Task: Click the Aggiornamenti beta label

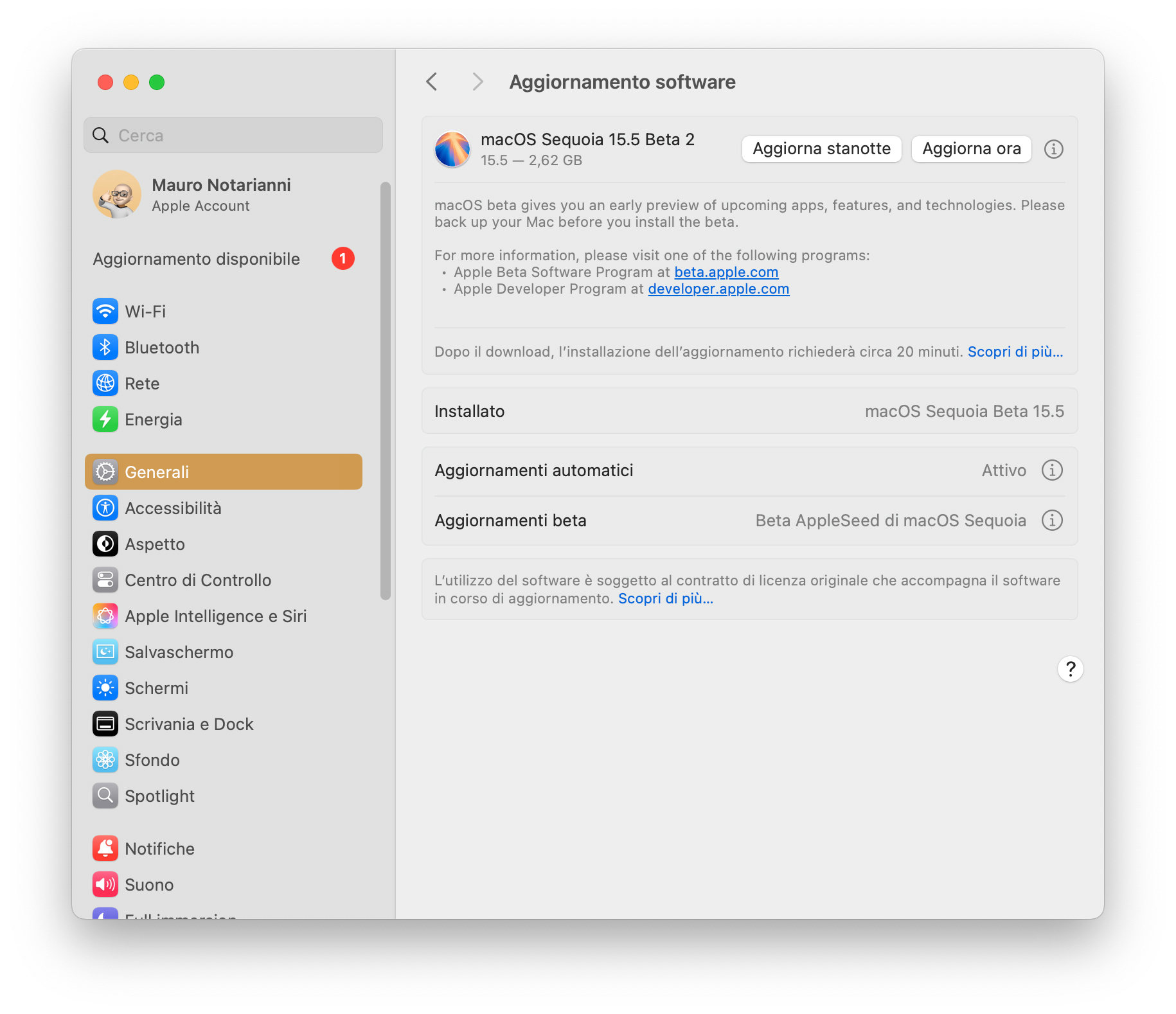Action: click(510, 520)
